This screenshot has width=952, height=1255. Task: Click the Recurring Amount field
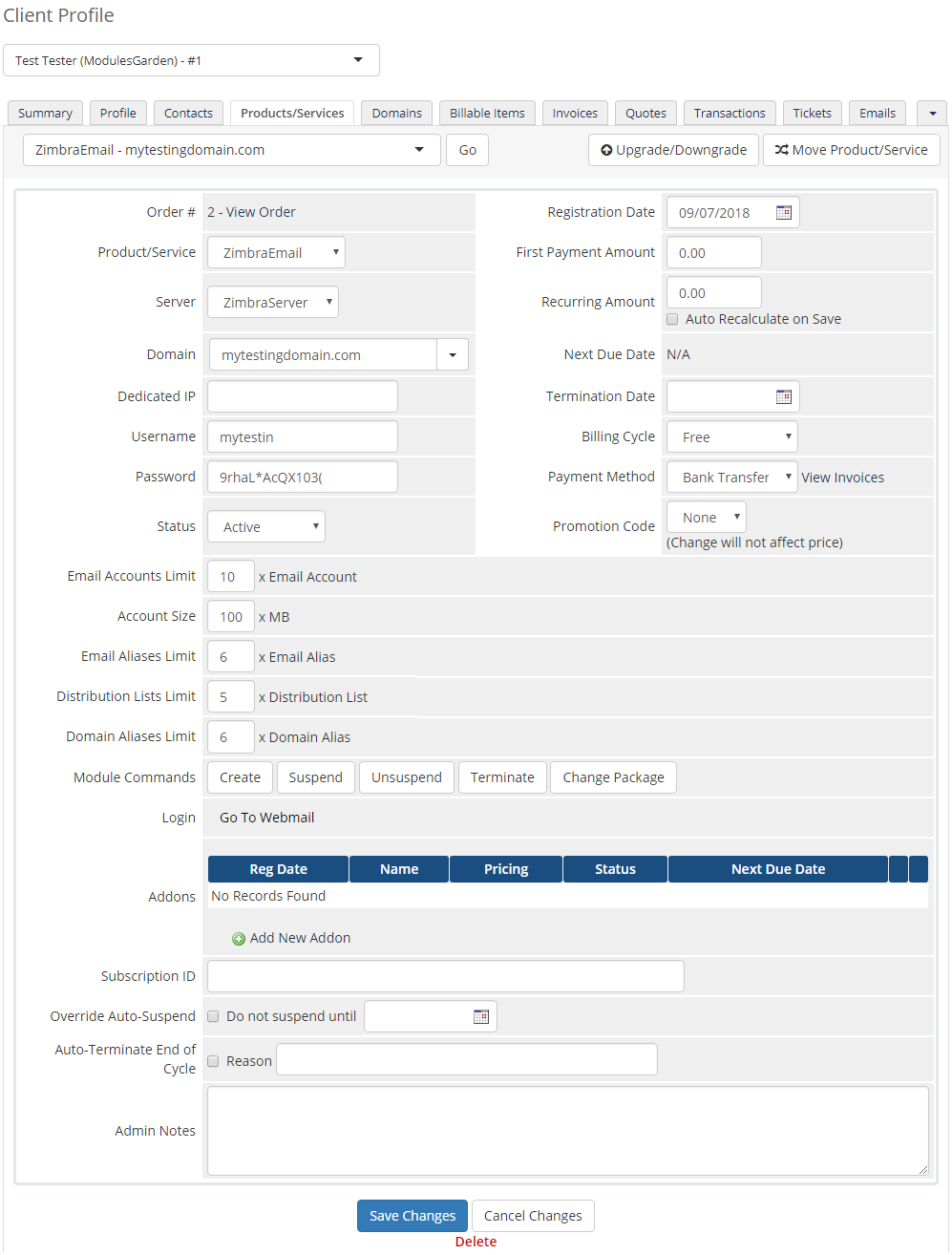(714, 292)
